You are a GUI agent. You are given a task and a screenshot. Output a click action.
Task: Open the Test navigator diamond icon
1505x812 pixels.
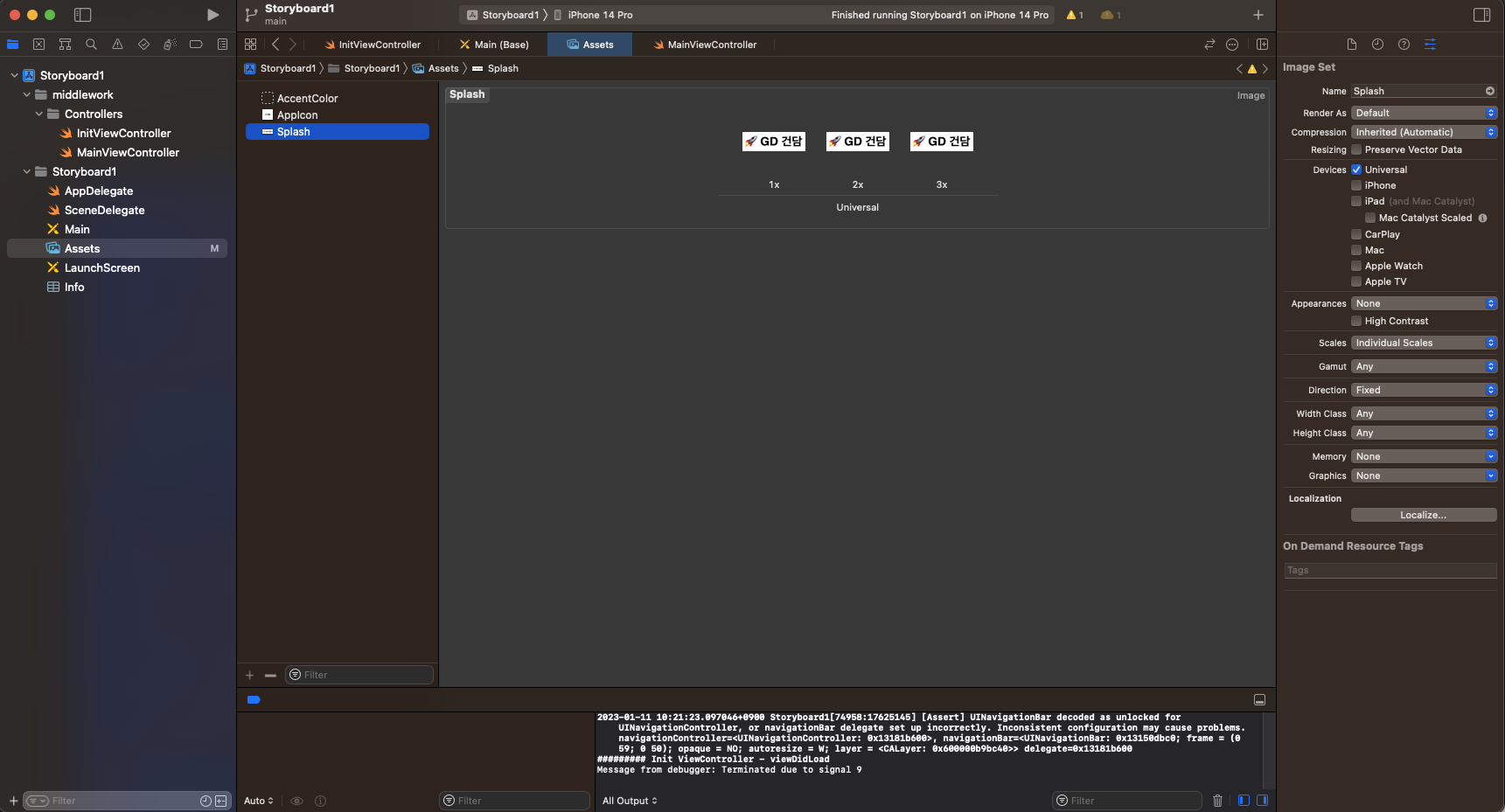(143, 45)
